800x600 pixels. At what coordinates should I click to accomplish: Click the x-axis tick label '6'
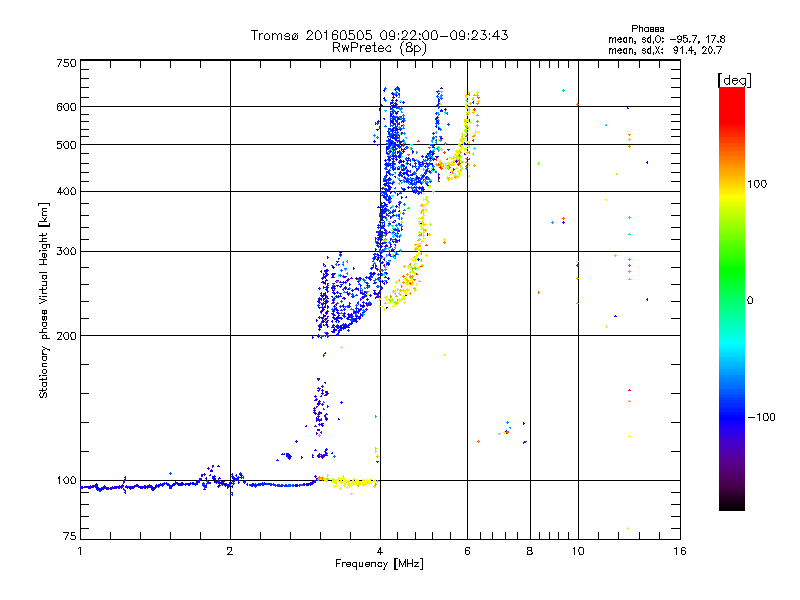point(467,551)
